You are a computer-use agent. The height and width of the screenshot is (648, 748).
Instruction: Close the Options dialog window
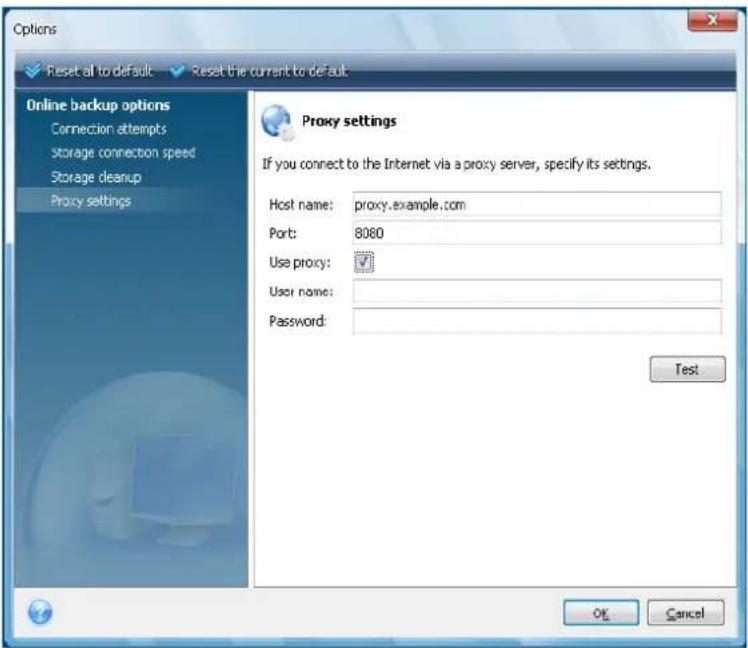click(712, 20)
